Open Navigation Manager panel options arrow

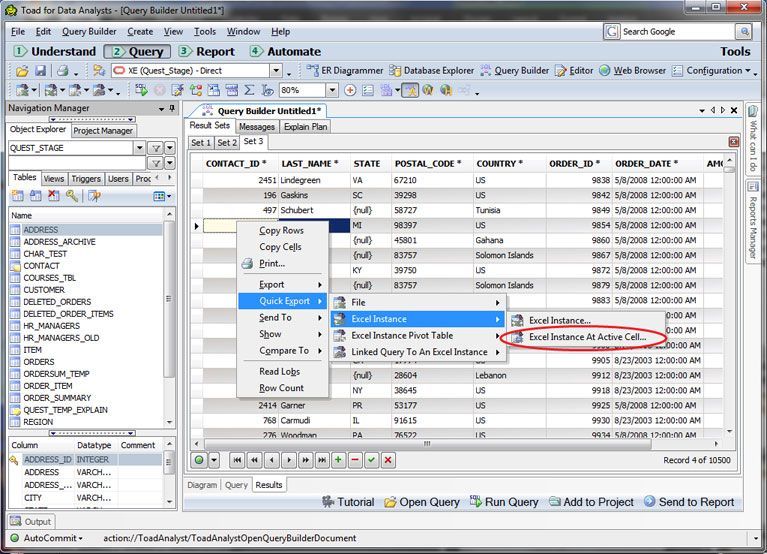[161, 109]
